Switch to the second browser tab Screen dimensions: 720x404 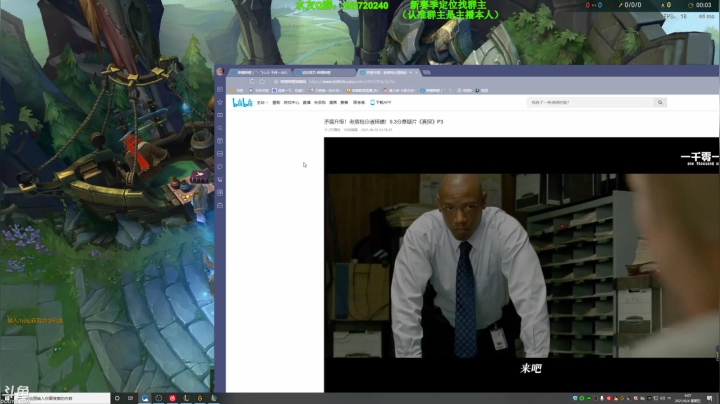pos(324,72)
